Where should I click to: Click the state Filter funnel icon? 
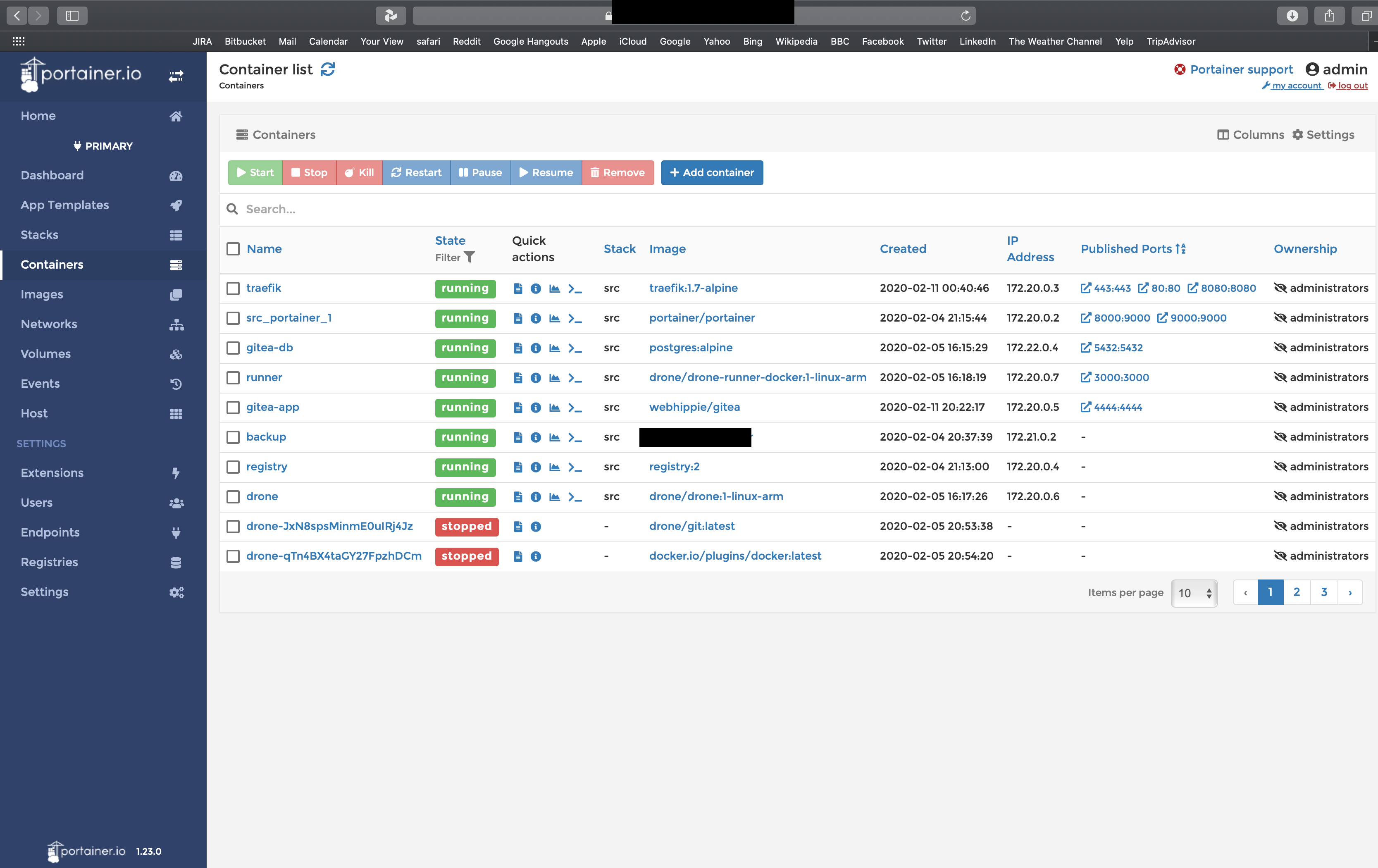(x=469, y=257)
